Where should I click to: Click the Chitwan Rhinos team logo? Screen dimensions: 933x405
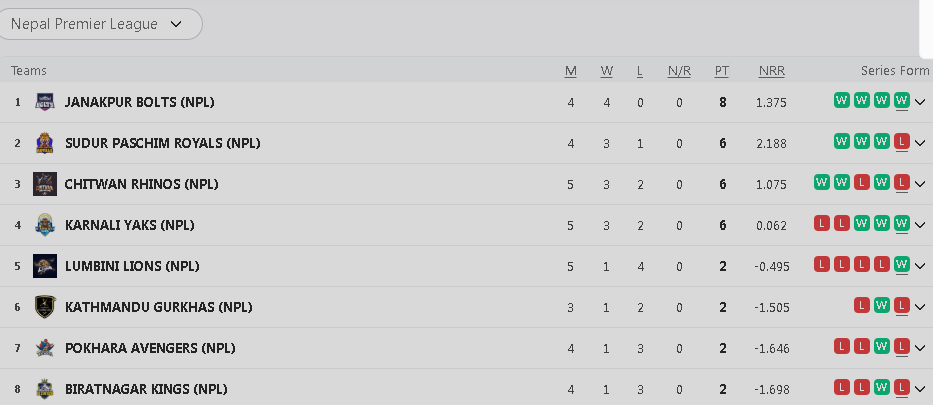pos(44,184)
